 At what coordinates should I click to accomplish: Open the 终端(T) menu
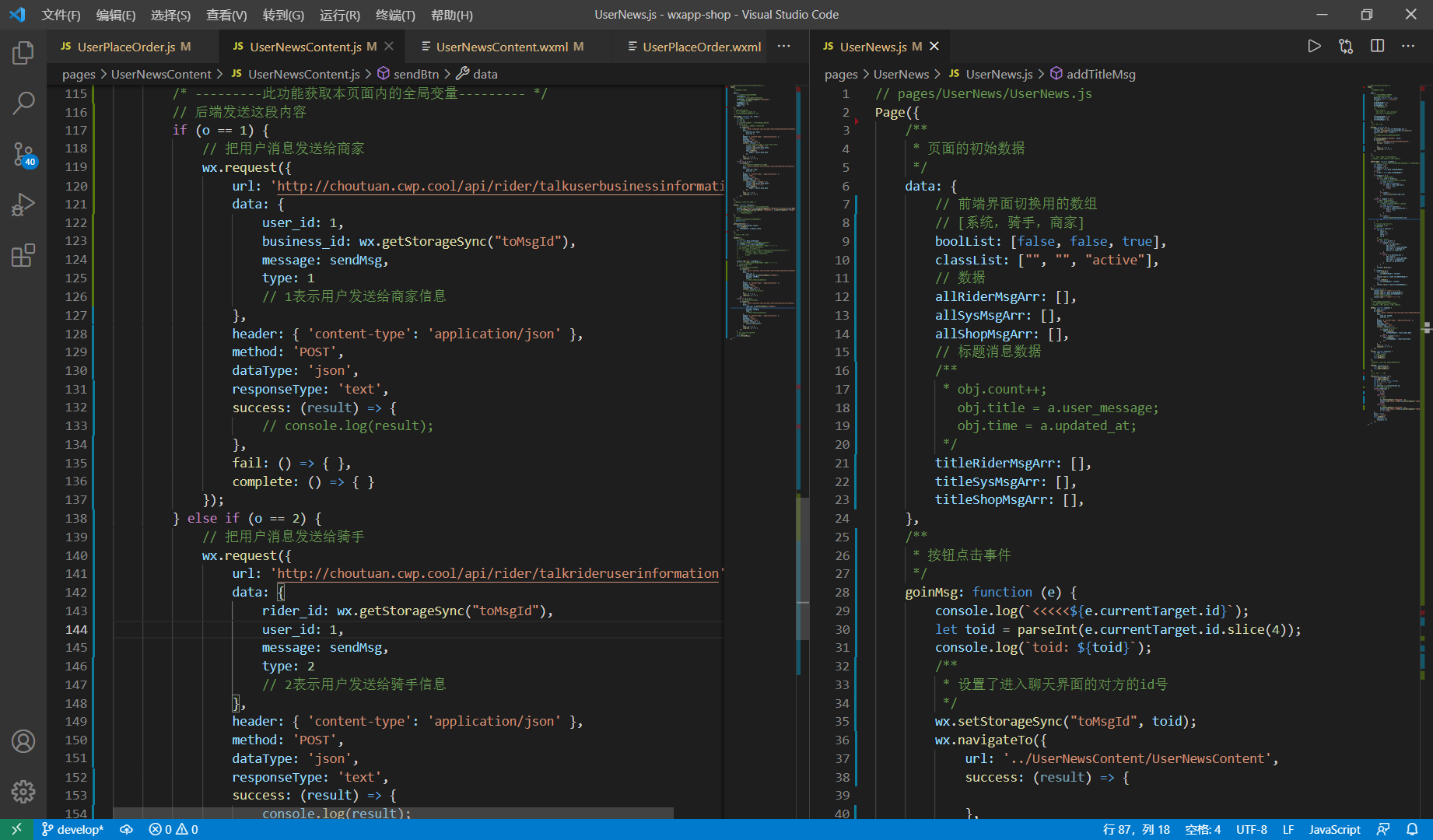tap(395, 15)
